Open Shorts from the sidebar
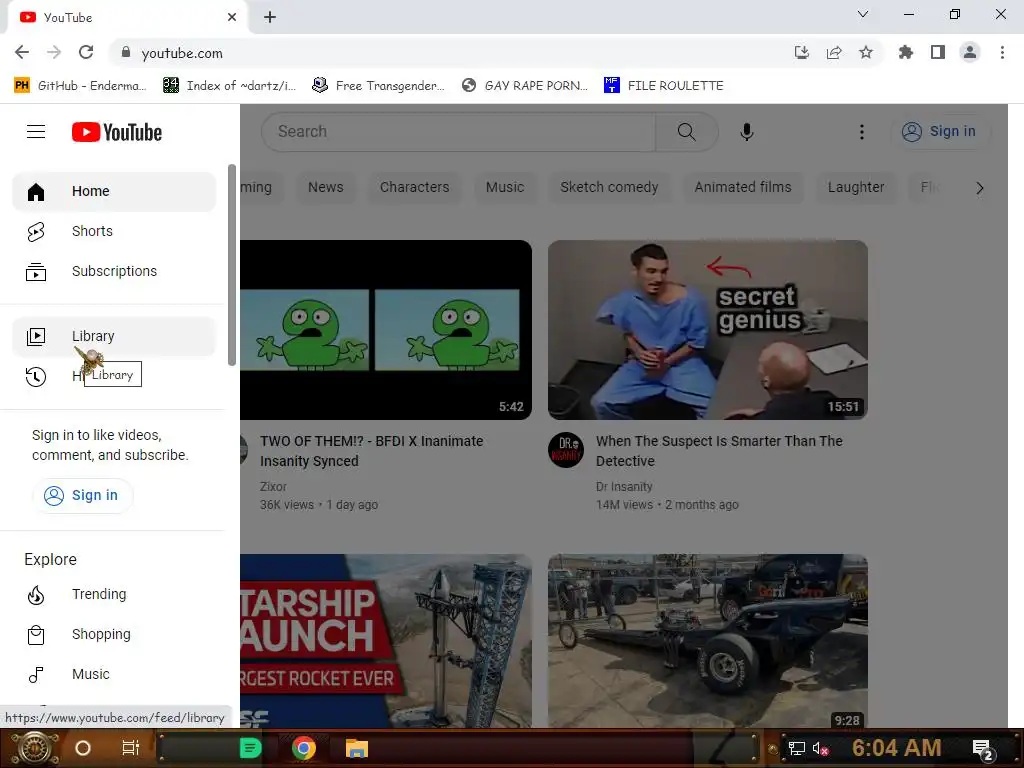This screenshot has height=768, width=1024. 114,231
